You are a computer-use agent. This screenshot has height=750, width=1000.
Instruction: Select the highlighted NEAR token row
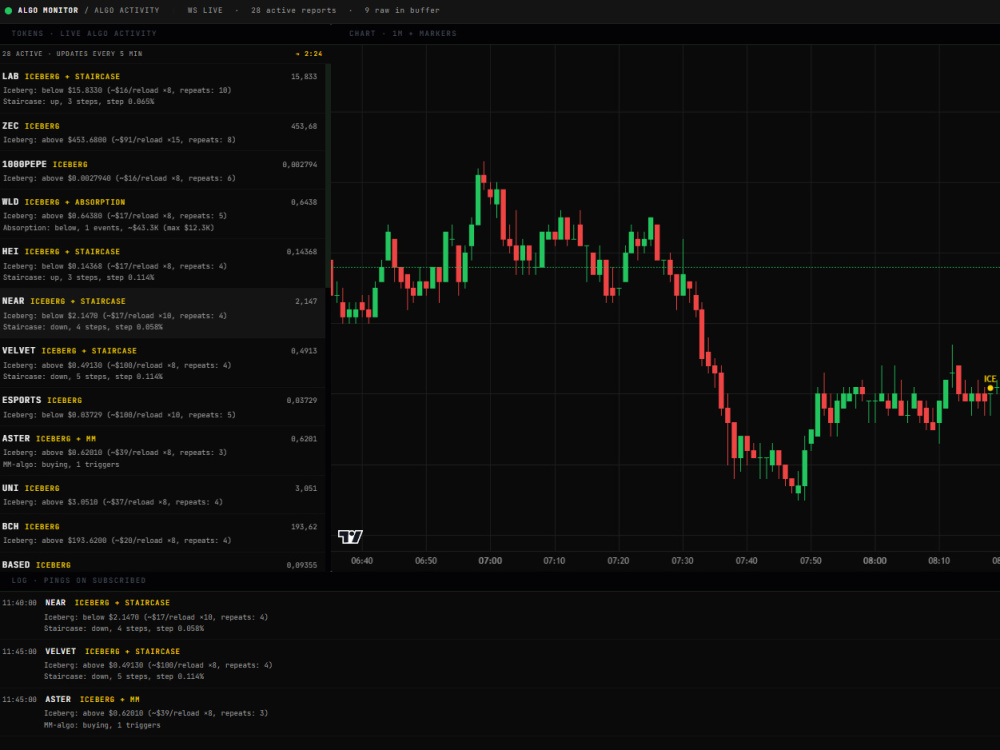[x=163, y=313]
